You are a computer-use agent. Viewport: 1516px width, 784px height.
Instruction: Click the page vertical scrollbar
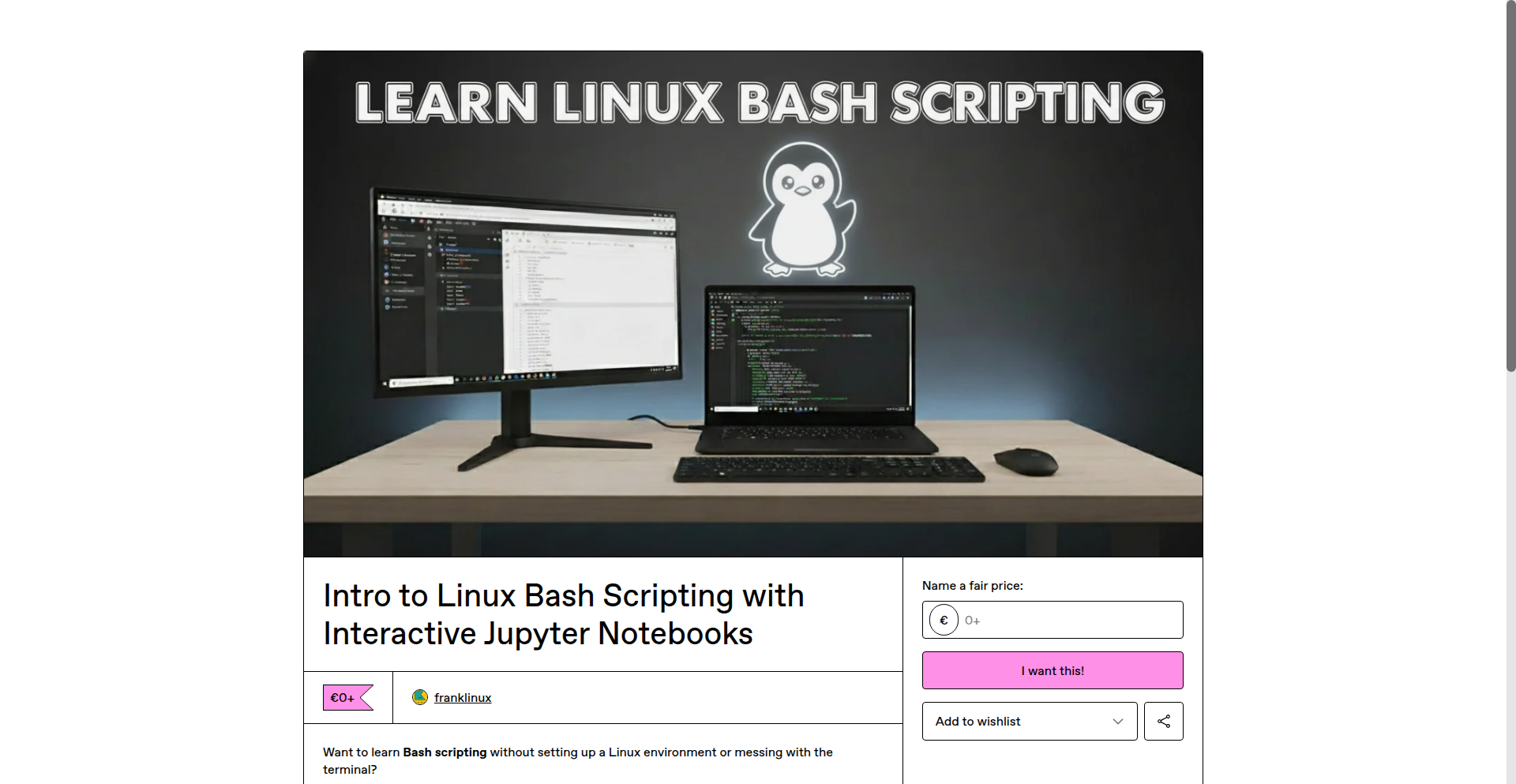1510,186
